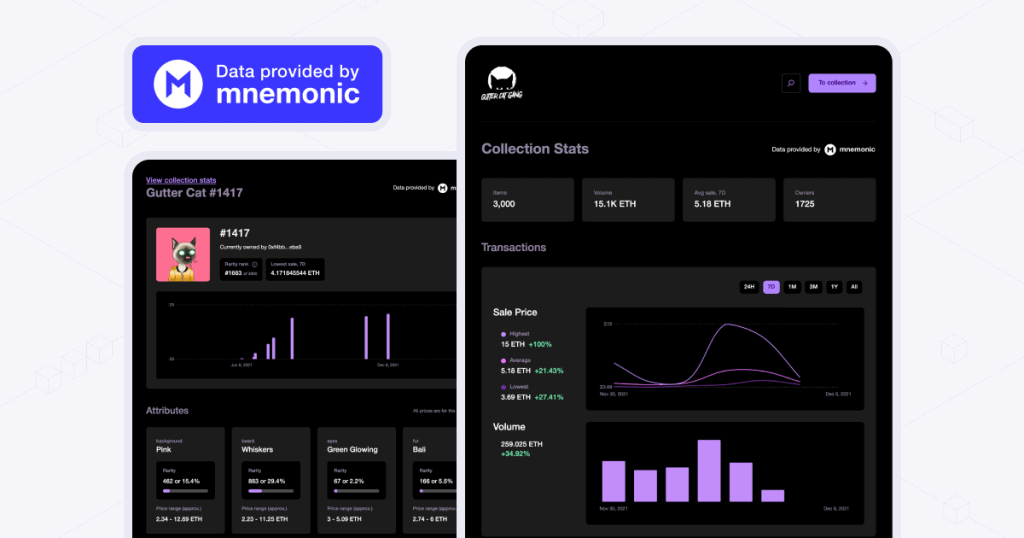Click the Whiskers attribute rarity bar
The image size is (1024, 538).
(x=271, y=491)
